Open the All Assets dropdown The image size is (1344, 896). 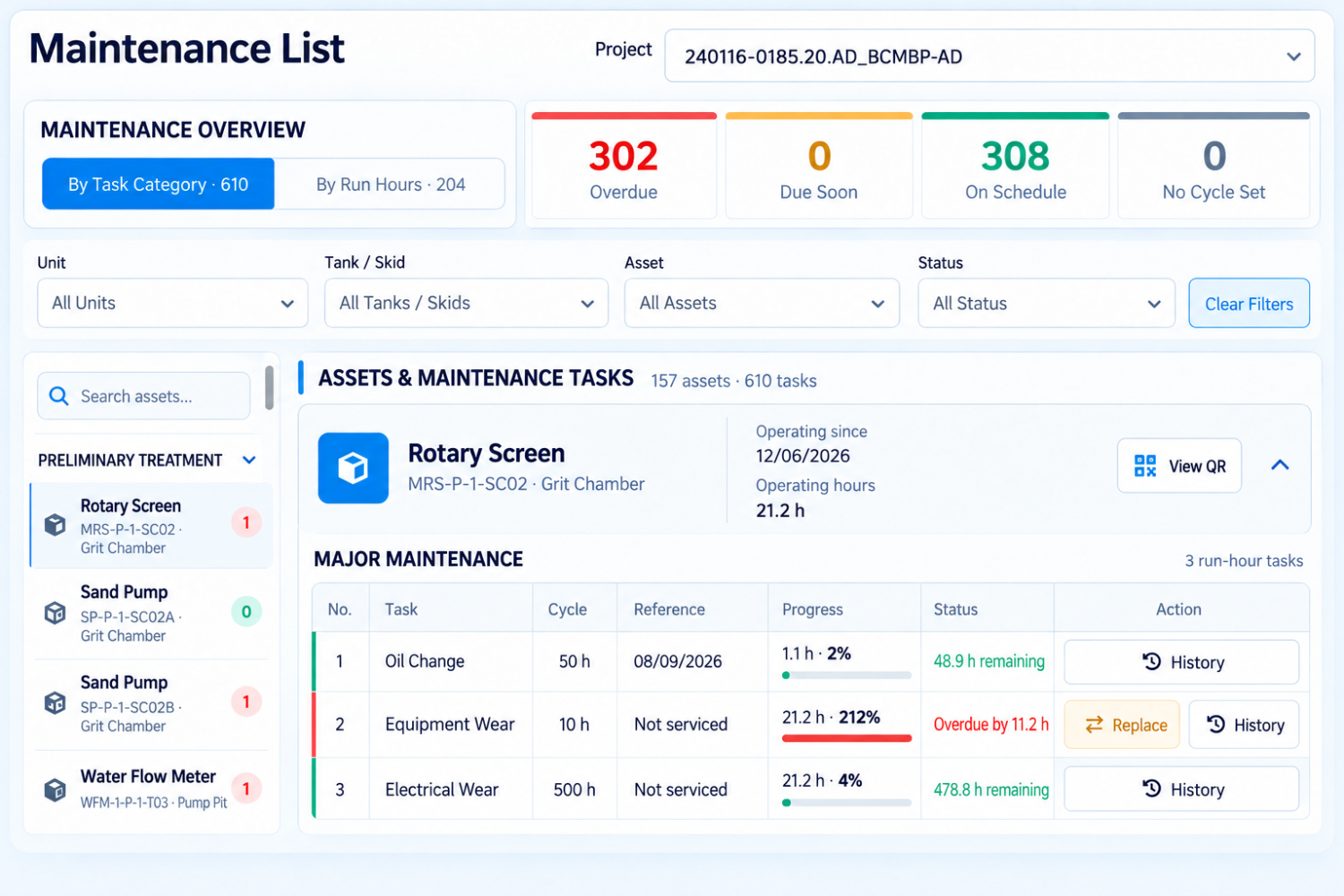click(762, 303)
